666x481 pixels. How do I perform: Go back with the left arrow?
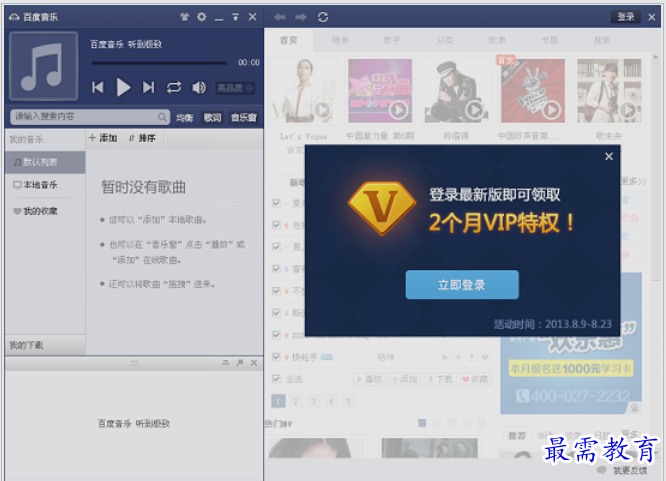click(x=280, y=17)
